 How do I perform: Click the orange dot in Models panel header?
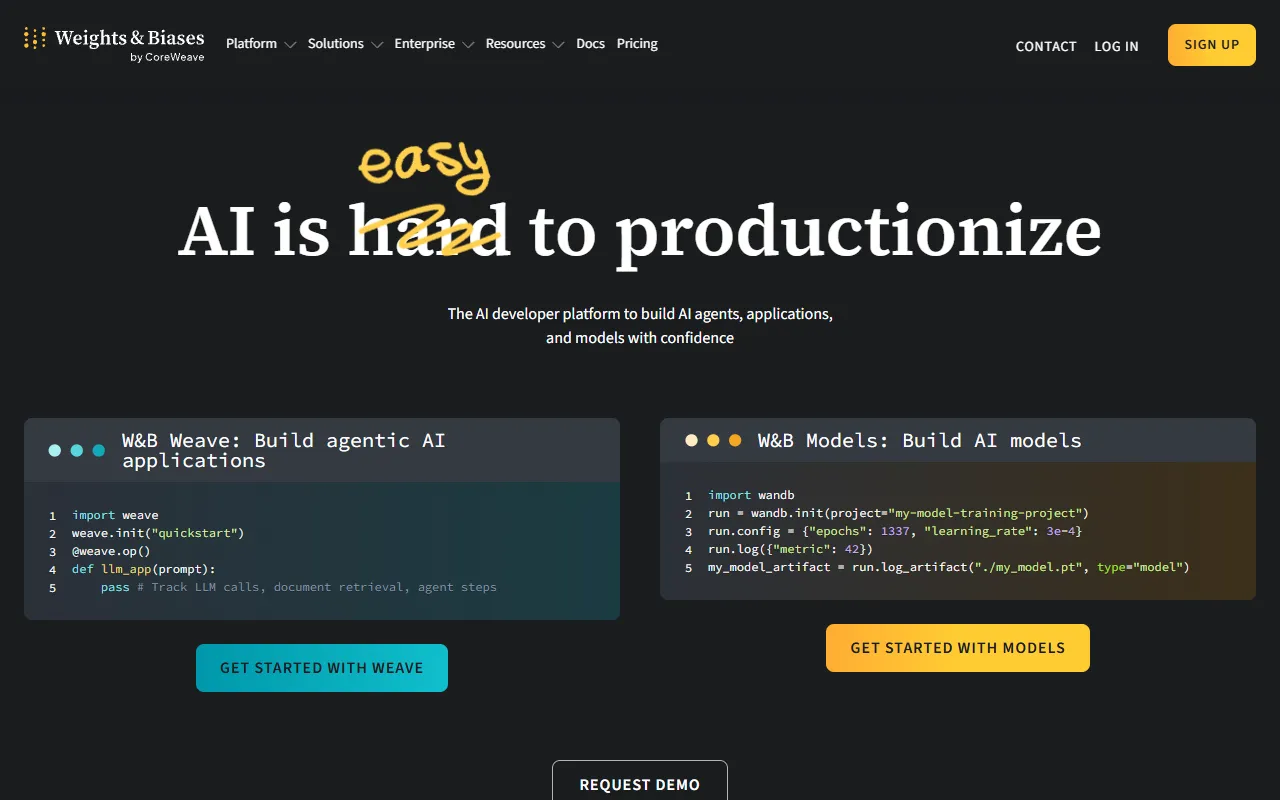pyautogui.click(x=735, y=440)
